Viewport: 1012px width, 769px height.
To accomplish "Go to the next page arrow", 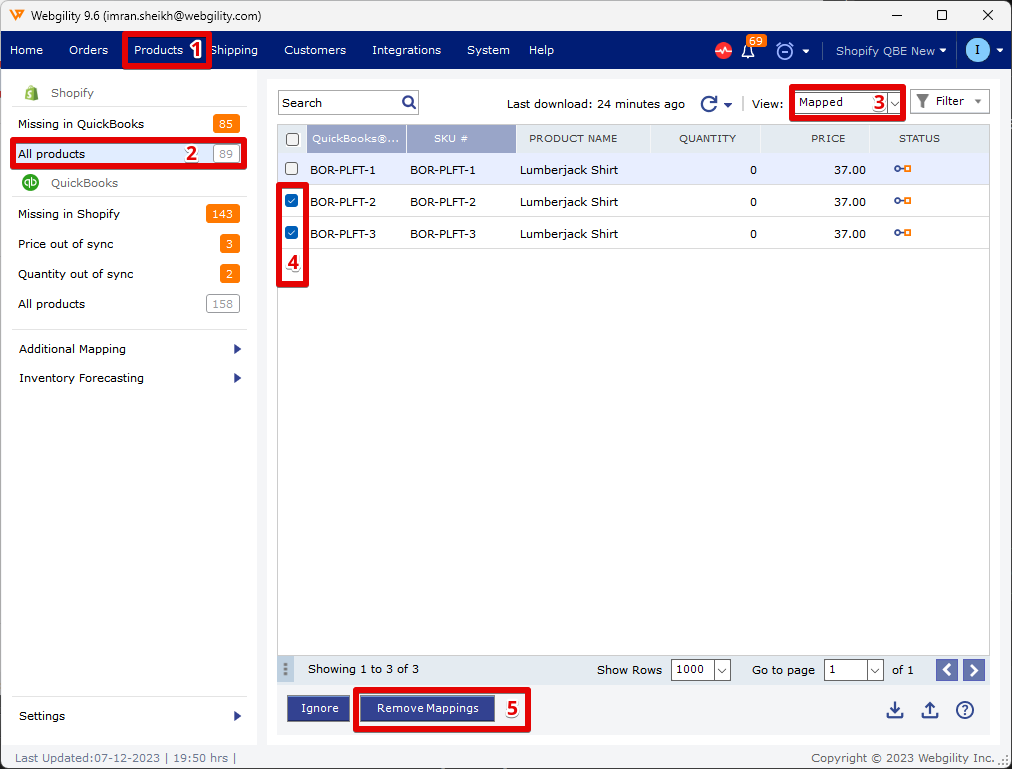I will pos(974,670).
